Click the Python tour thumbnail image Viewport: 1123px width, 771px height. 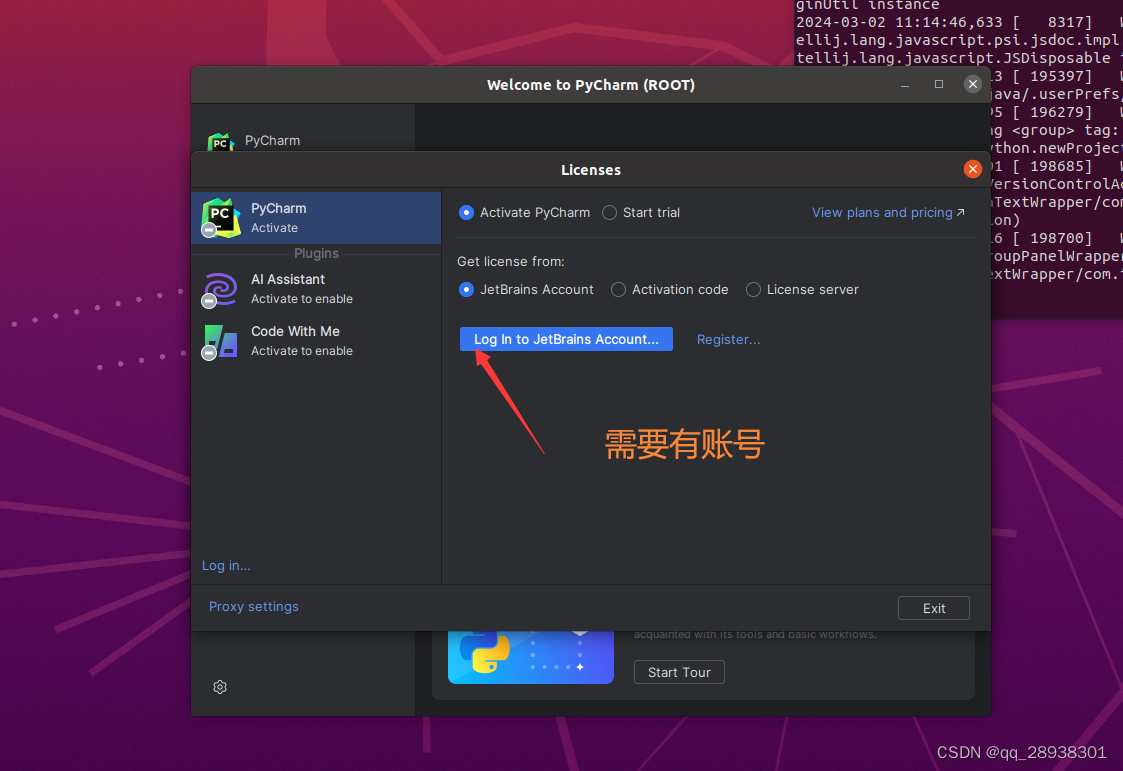click(x=531, y=657)
